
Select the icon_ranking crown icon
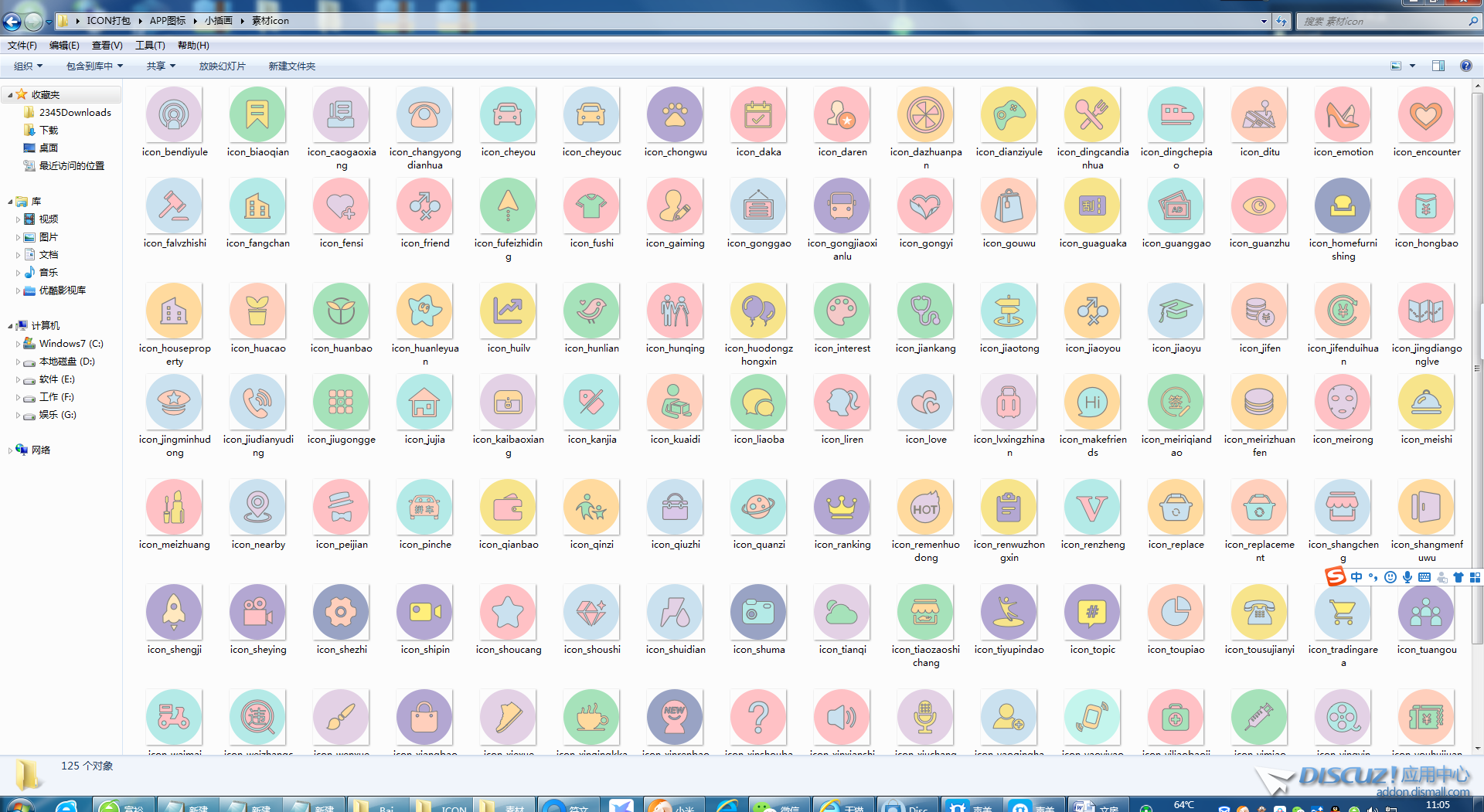pos(842,508)
